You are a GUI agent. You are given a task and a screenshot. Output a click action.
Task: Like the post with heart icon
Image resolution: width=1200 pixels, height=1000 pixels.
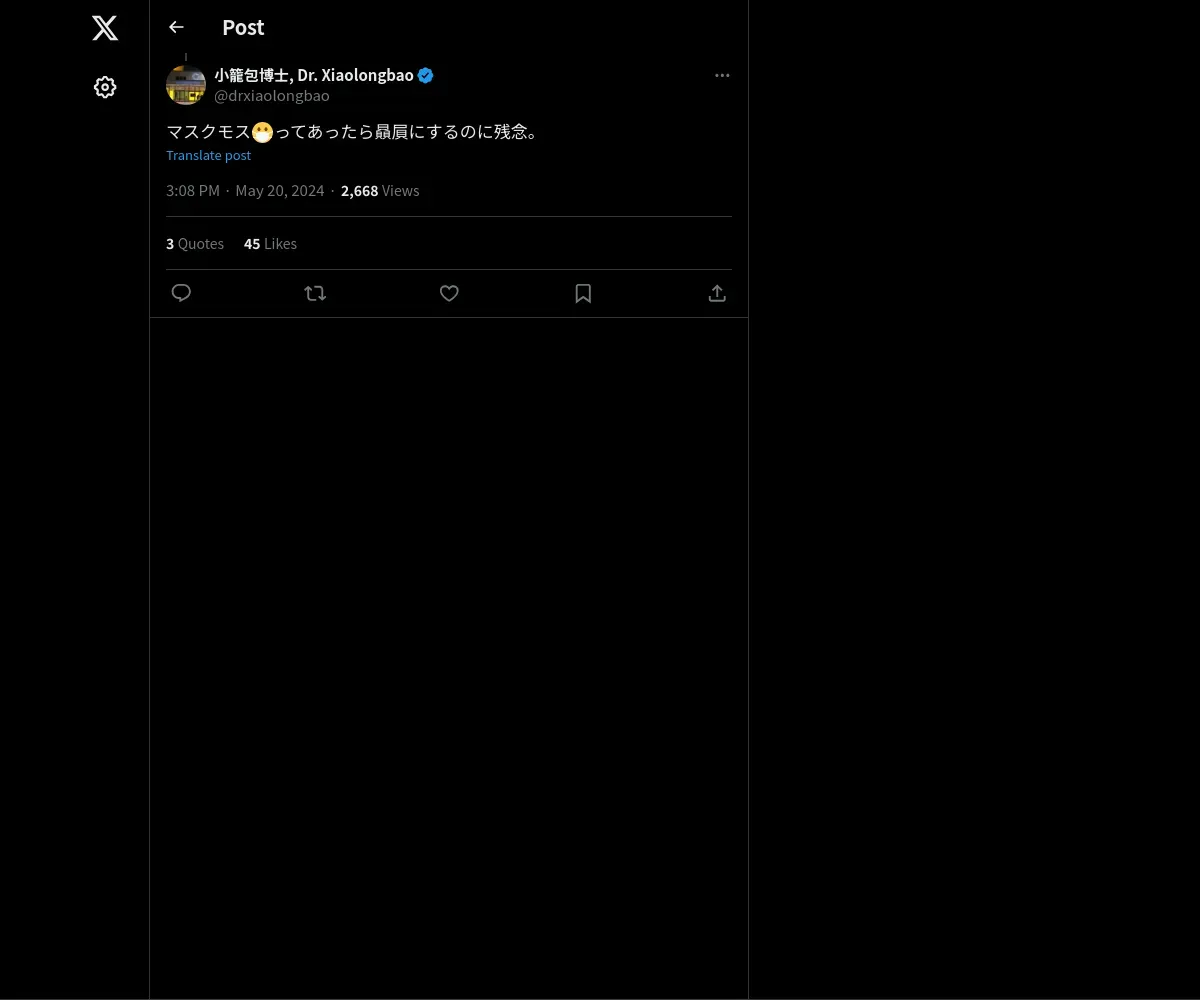click(449, 293)
